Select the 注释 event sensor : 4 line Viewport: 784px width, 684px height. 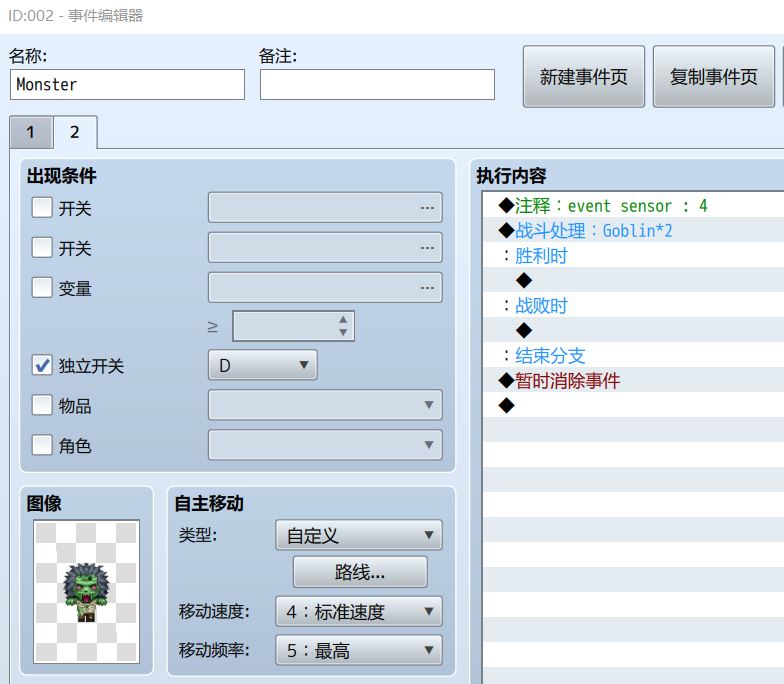[633, 205]
